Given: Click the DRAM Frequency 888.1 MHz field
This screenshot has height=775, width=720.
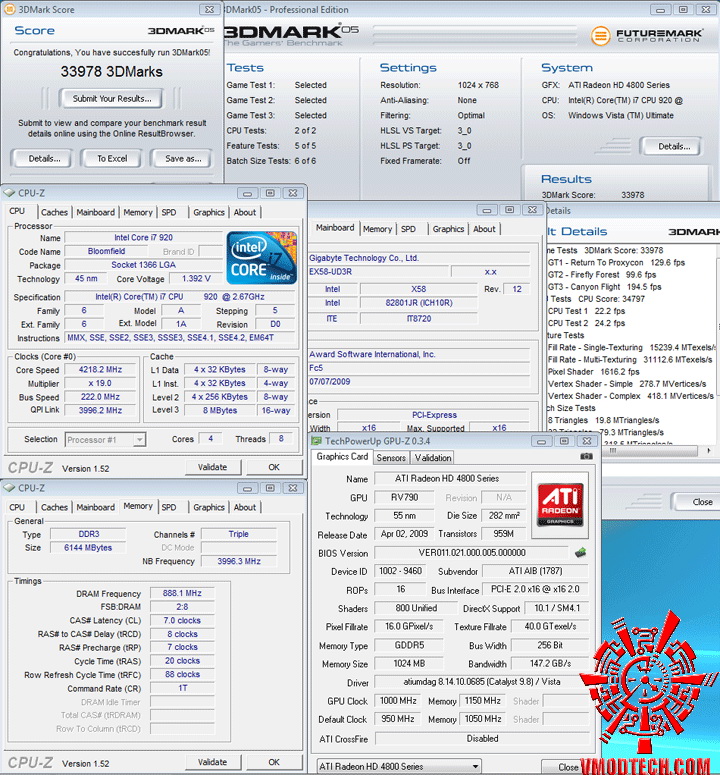Looking at the screenshot, I should (x=182, y=593).
